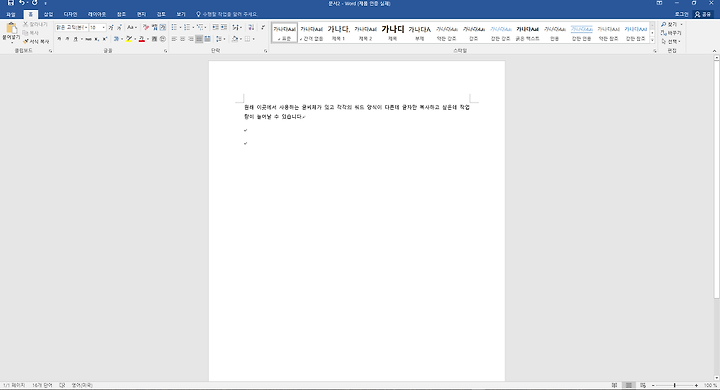Switch to the View 보기 tab
The image size is (720, 390).
181,14
